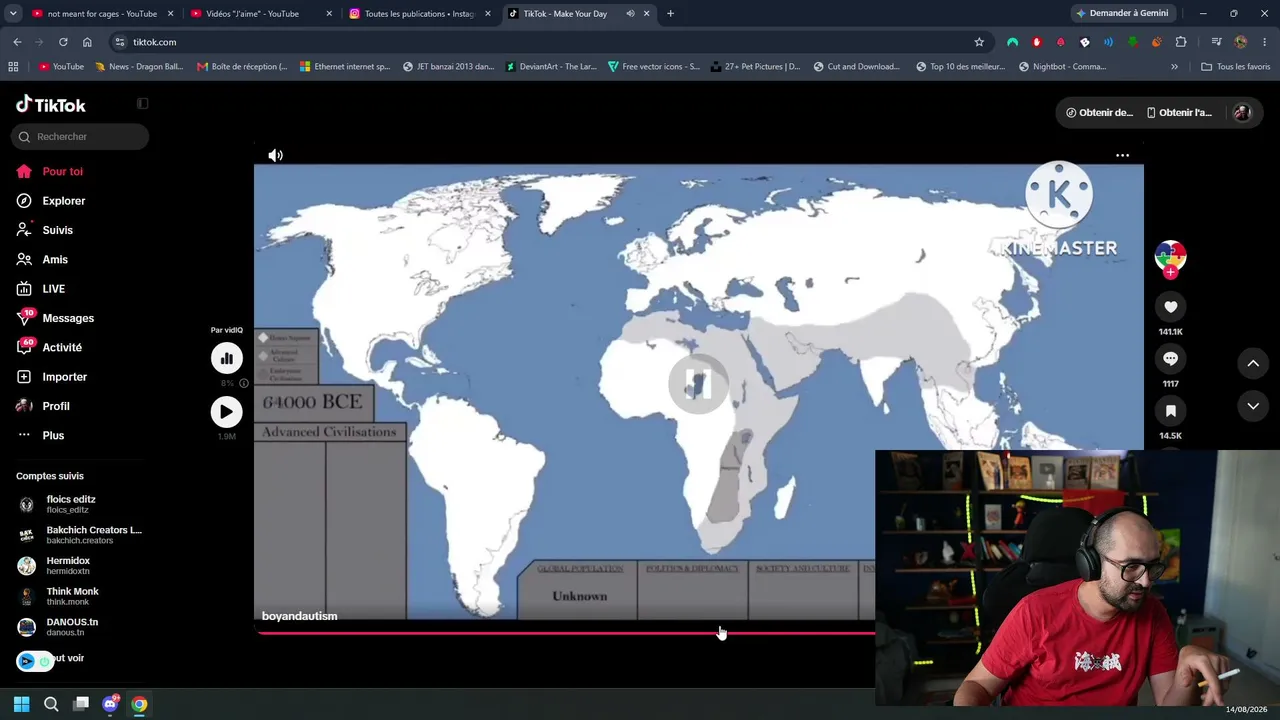Open Windows taskbar search
1280x720 pixels.
pos(51,704)
